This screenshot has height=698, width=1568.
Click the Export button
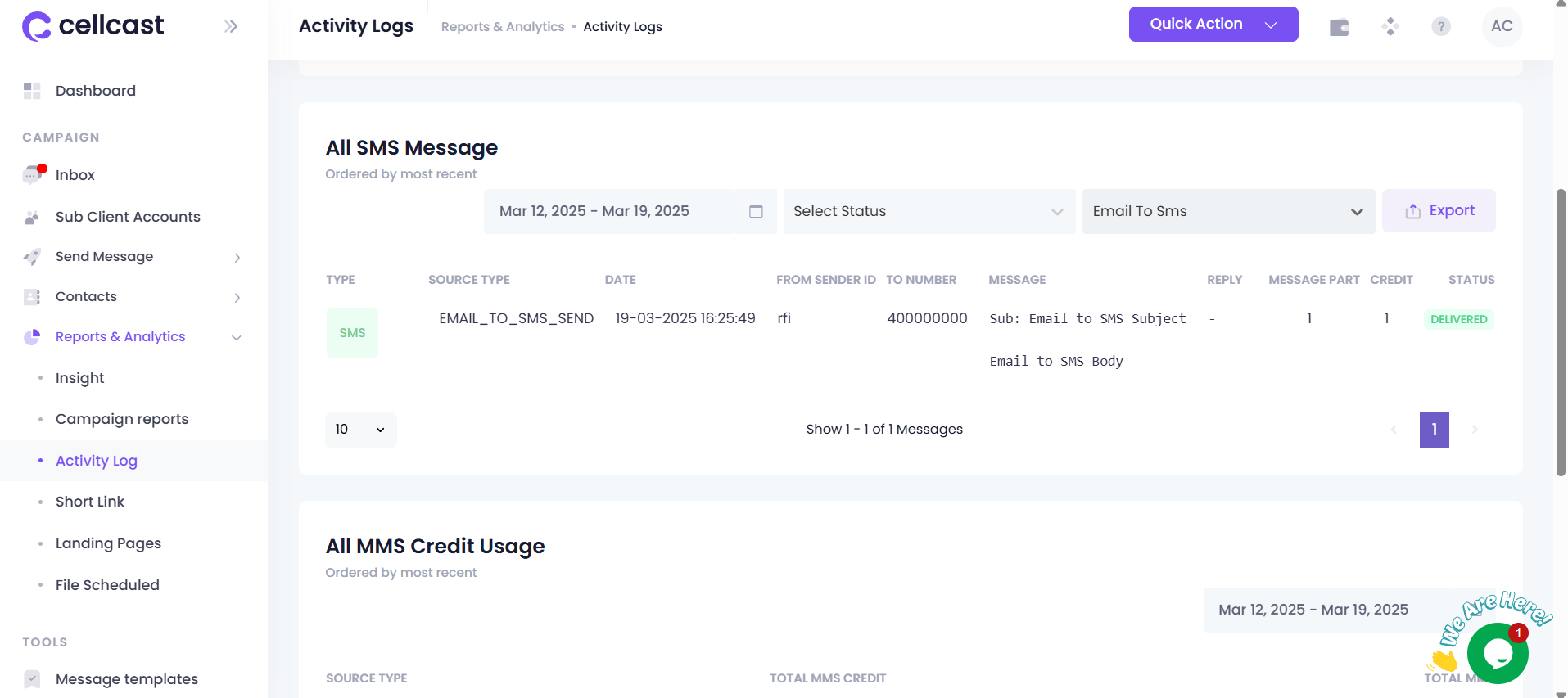click(1439, 210)
